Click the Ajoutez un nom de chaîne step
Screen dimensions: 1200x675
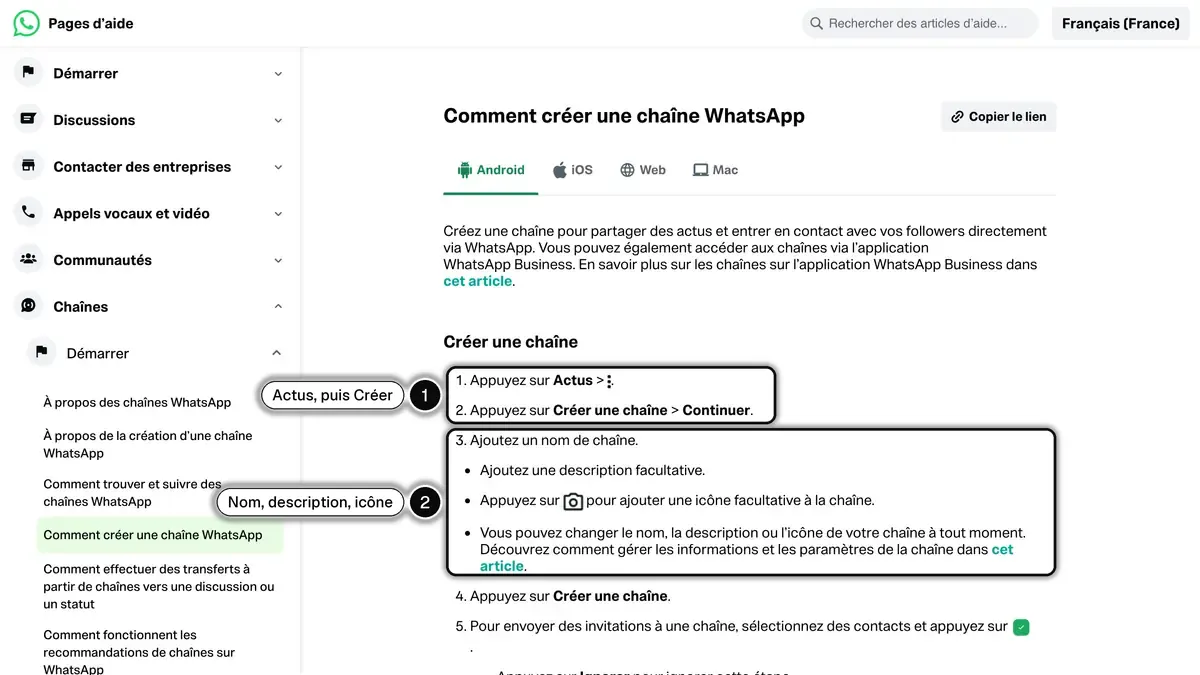554,440
